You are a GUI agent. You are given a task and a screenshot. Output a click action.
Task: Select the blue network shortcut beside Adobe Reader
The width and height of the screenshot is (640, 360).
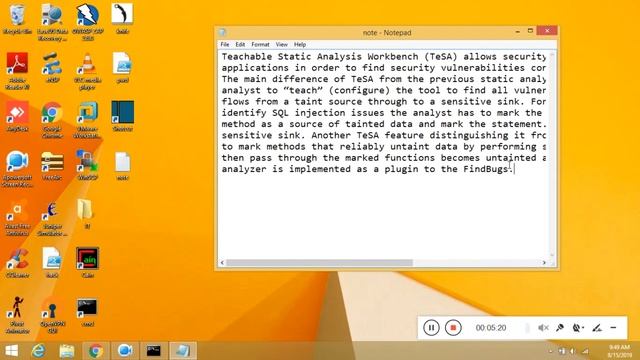(x=52, y=68)
